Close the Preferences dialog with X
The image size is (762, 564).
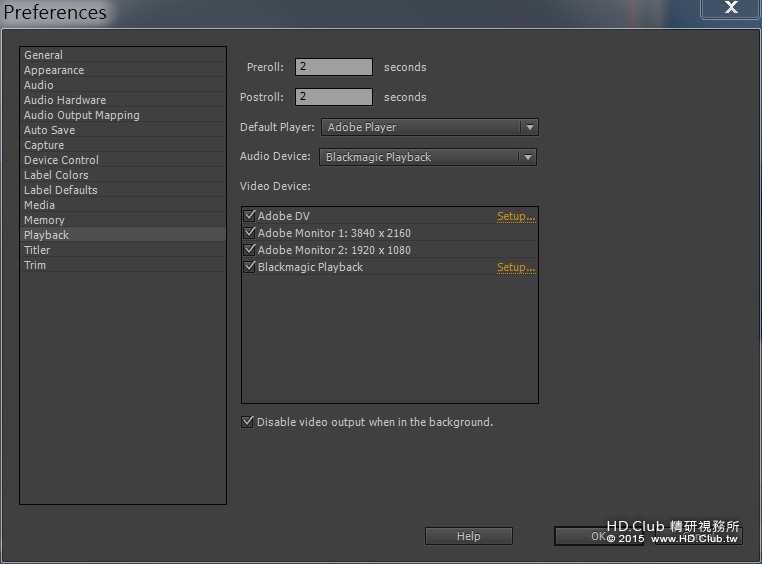(x=730, y=8)
